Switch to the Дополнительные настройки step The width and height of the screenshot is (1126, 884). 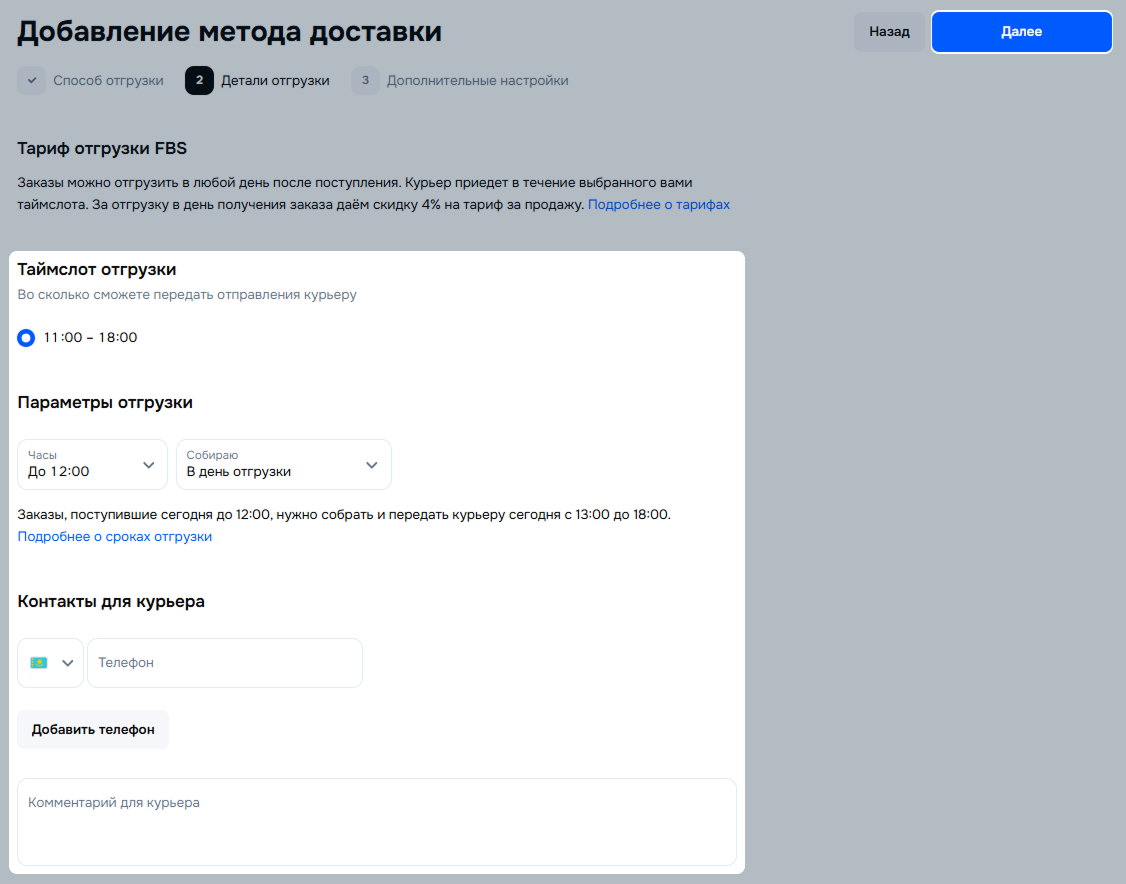[x=477, y=81]
